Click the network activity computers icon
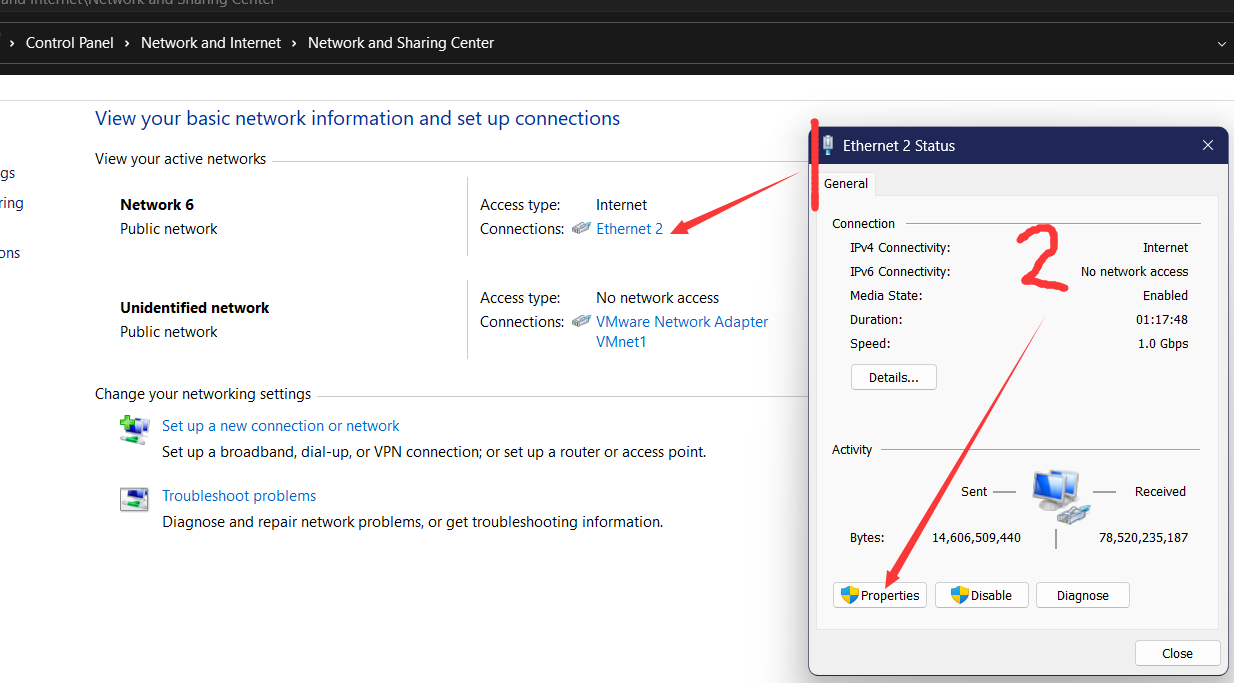The width and height of the screenshot is (1234, 683). pyautogui.click(x=1055, y=494)
